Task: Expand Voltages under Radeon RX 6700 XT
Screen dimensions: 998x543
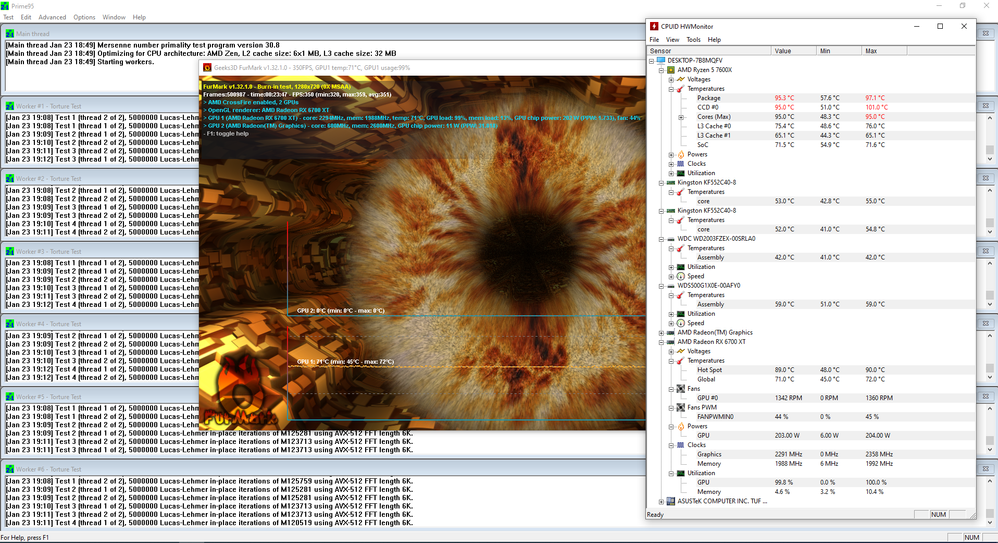Action: click(x=671, y=351)
